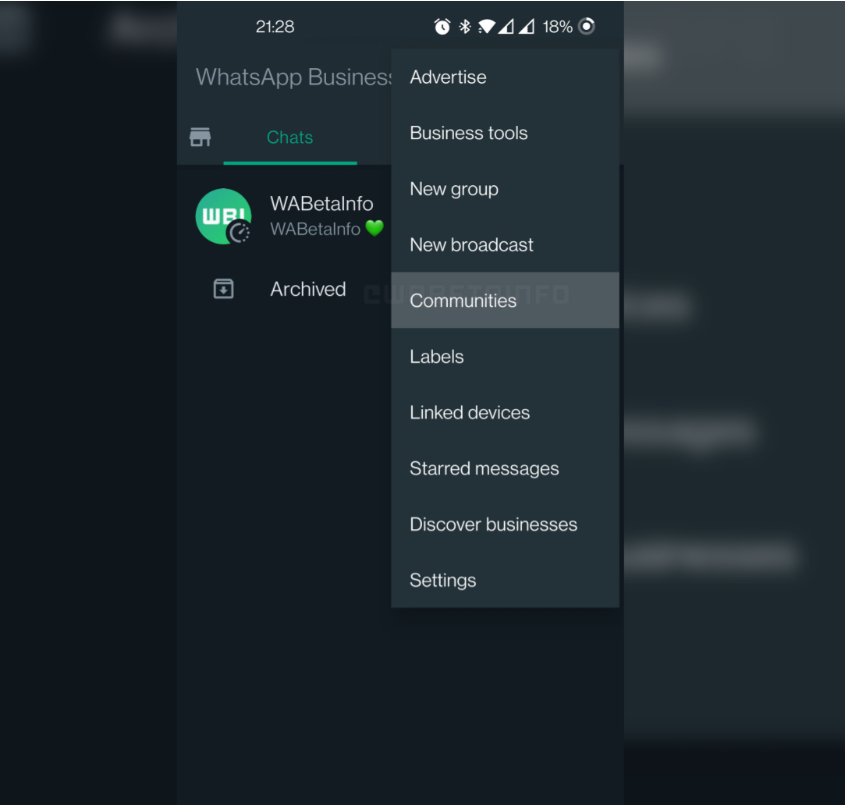
Task: Tap the green heart emoji in chat preview
Action: pos(374,229)
